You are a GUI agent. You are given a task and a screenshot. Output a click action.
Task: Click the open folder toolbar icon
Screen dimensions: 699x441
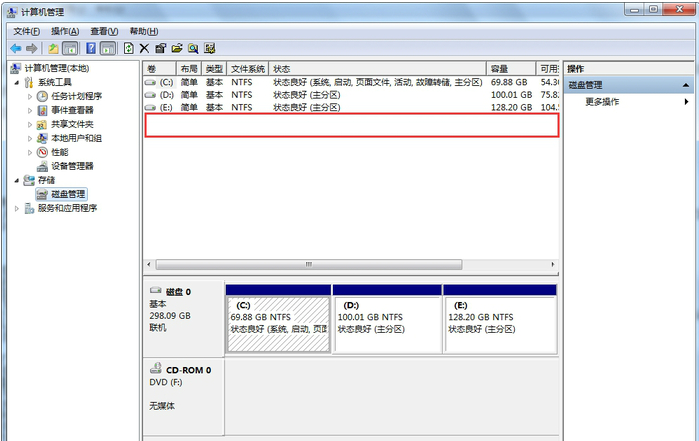(177, 48)
